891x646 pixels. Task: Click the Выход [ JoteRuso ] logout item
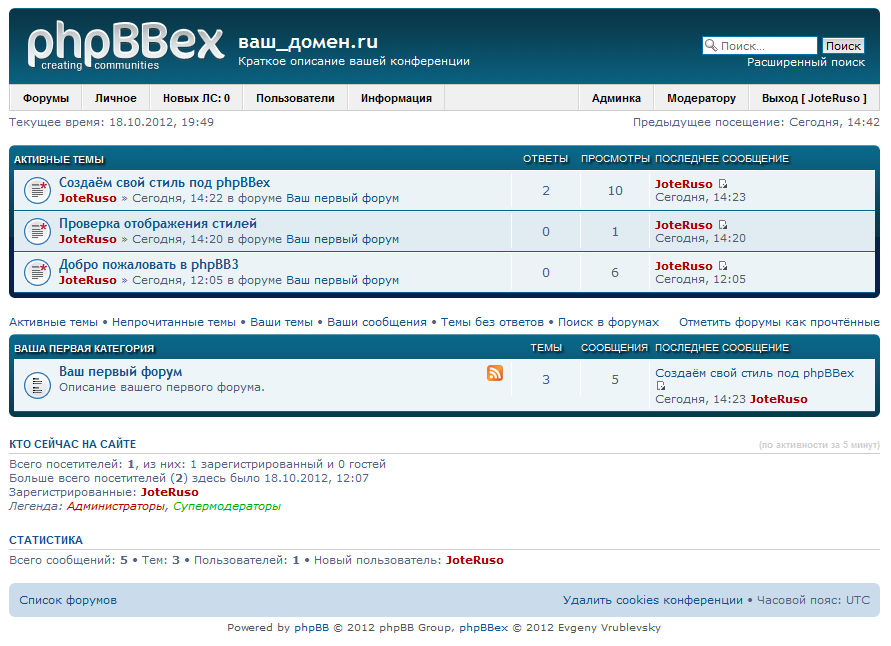pos(814,98)
